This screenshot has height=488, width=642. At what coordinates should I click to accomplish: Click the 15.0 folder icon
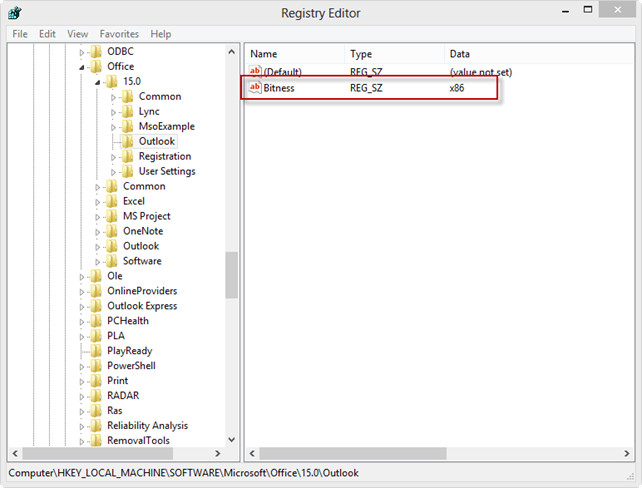pyautogui.click(x=112, y=81)
